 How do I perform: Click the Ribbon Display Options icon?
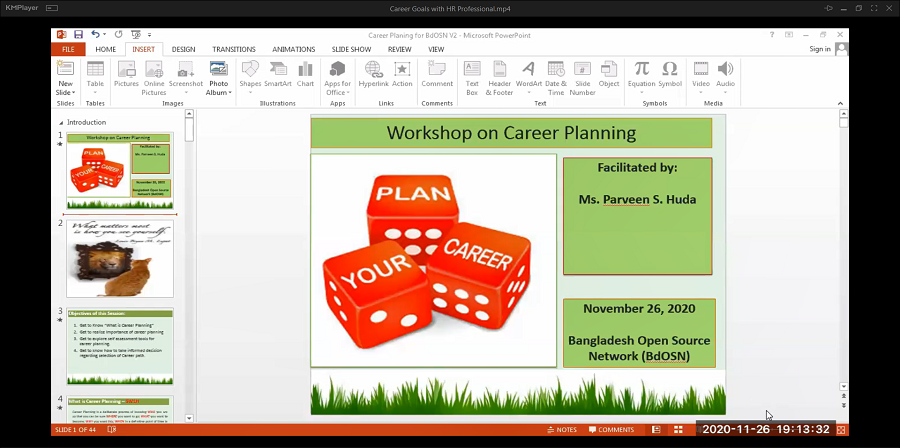[x=789, y=34]
